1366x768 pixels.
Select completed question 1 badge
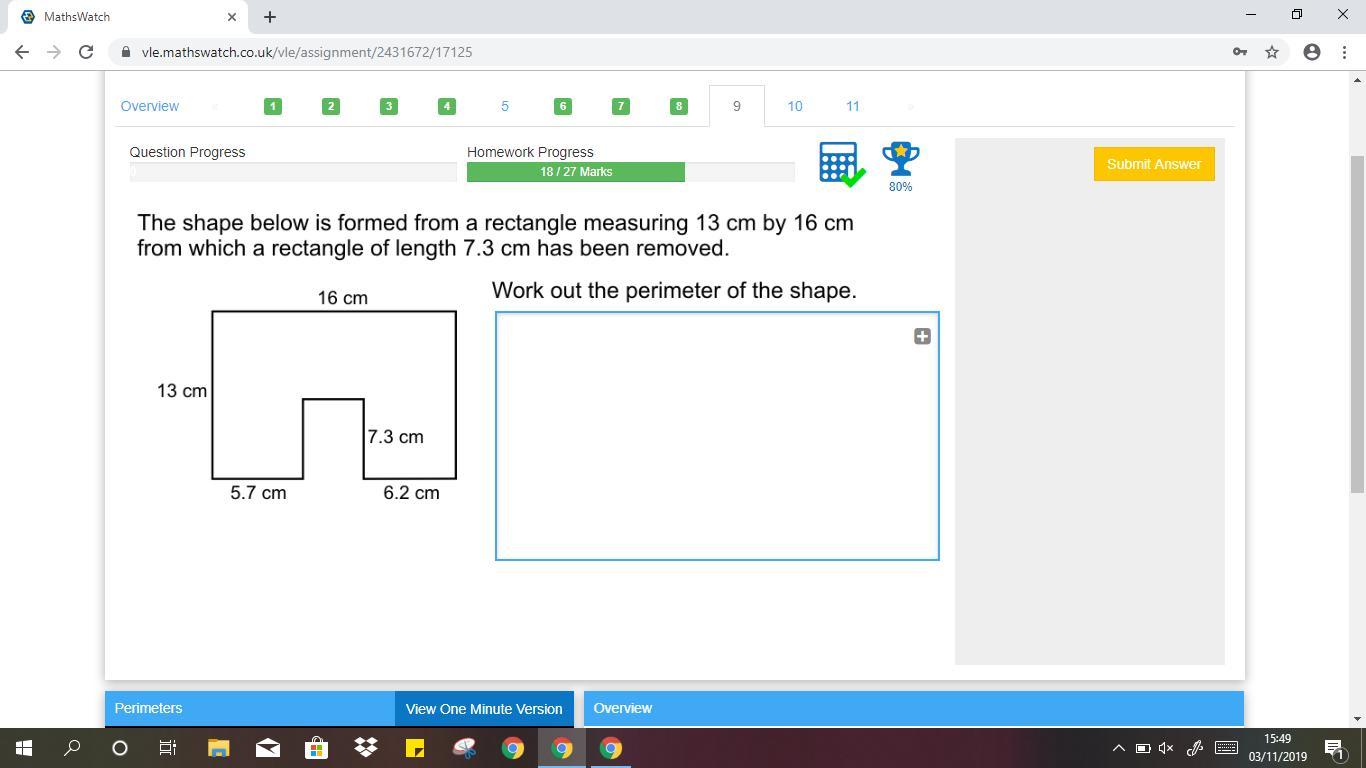point(273,106)
